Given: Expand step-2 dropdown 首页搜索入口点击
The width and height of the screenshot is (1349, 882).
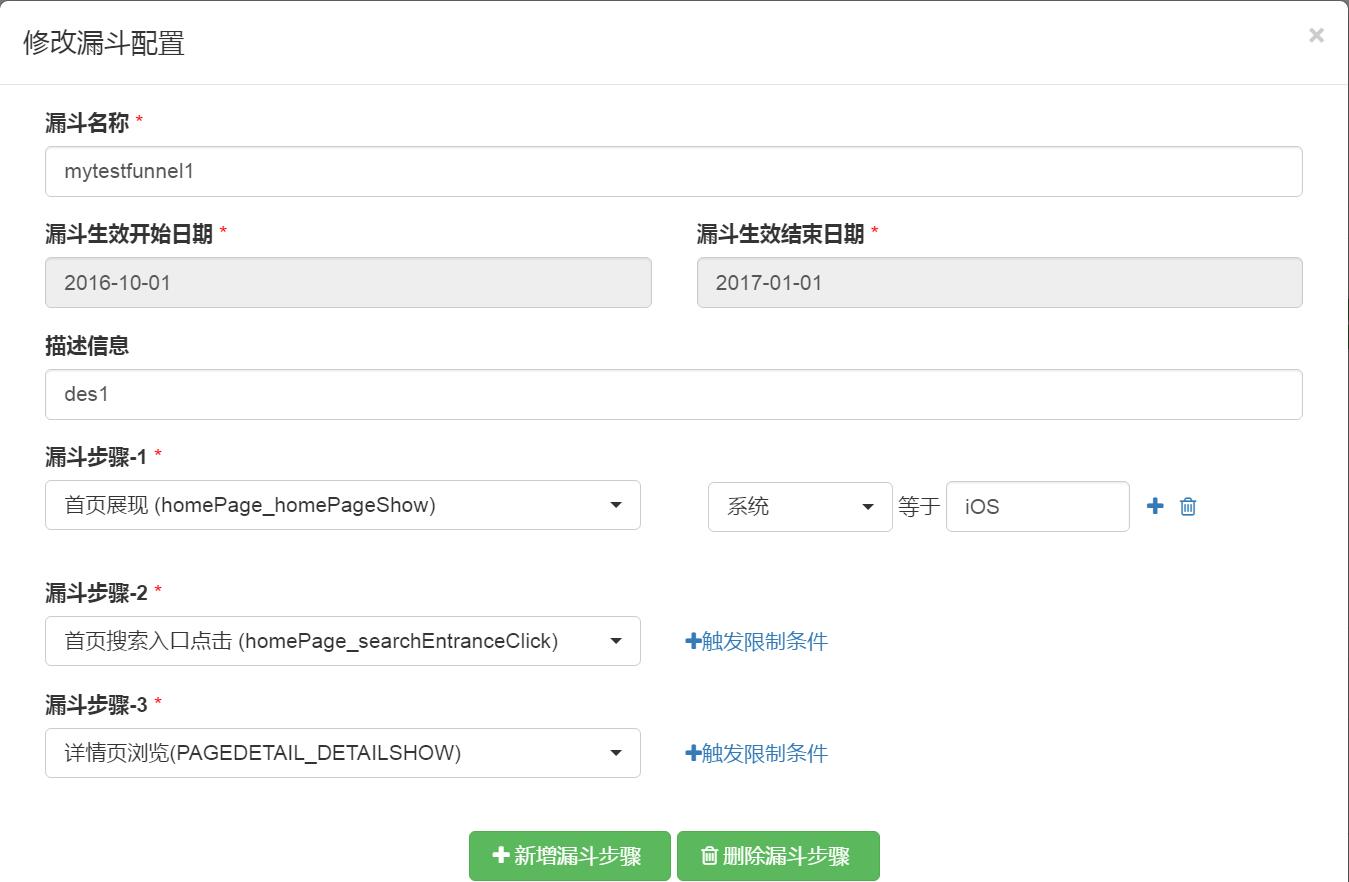Looking at the screenshot, I should click(343, 641).
